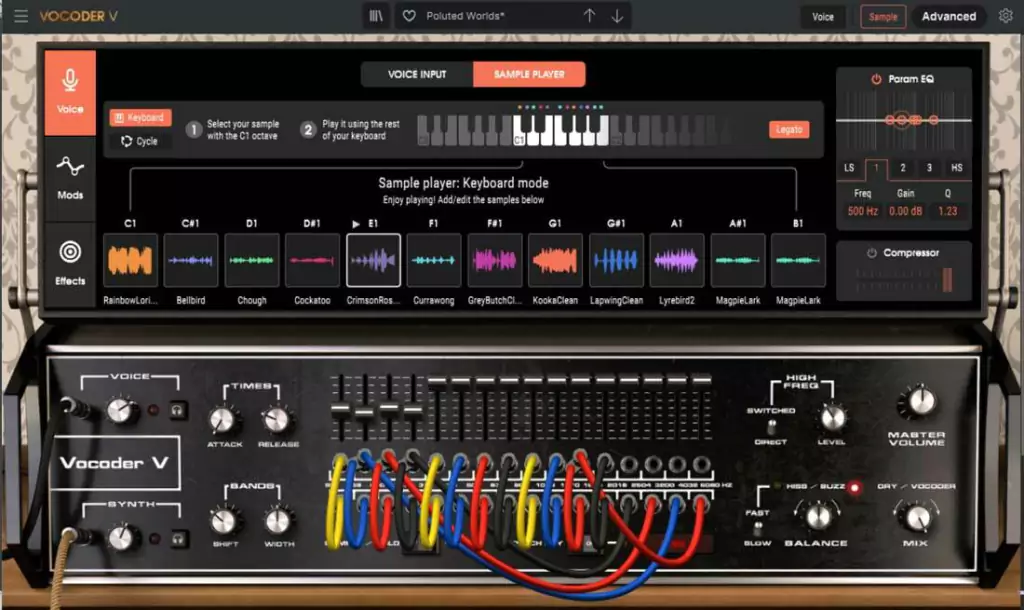The height and width of the screenshot is (610, 1024).
Task: Toggle the Voice headphone monitor button
Action: [x=177, y=411]
